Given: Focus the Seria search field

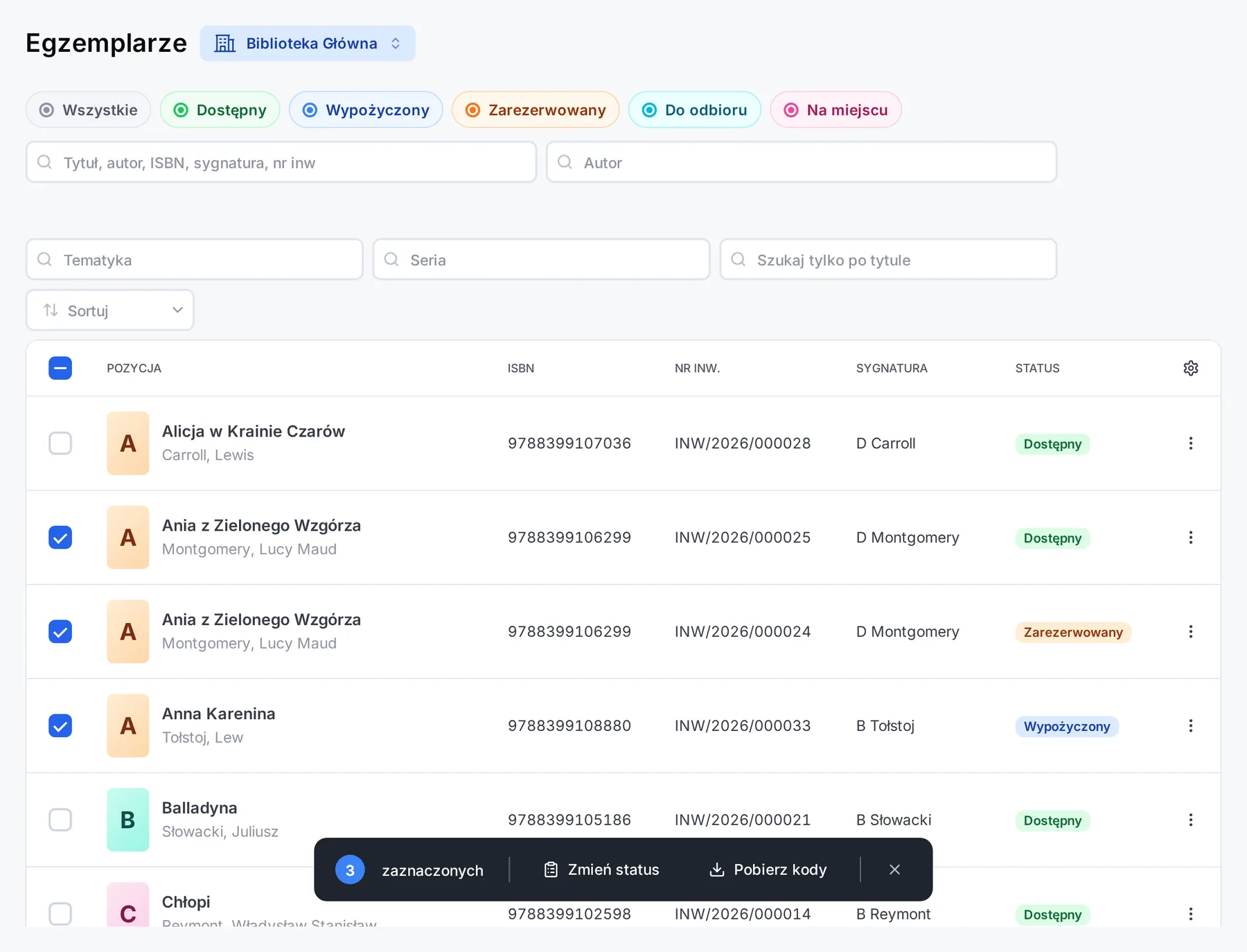Looking at the screenshot, I should coord(542,260).
